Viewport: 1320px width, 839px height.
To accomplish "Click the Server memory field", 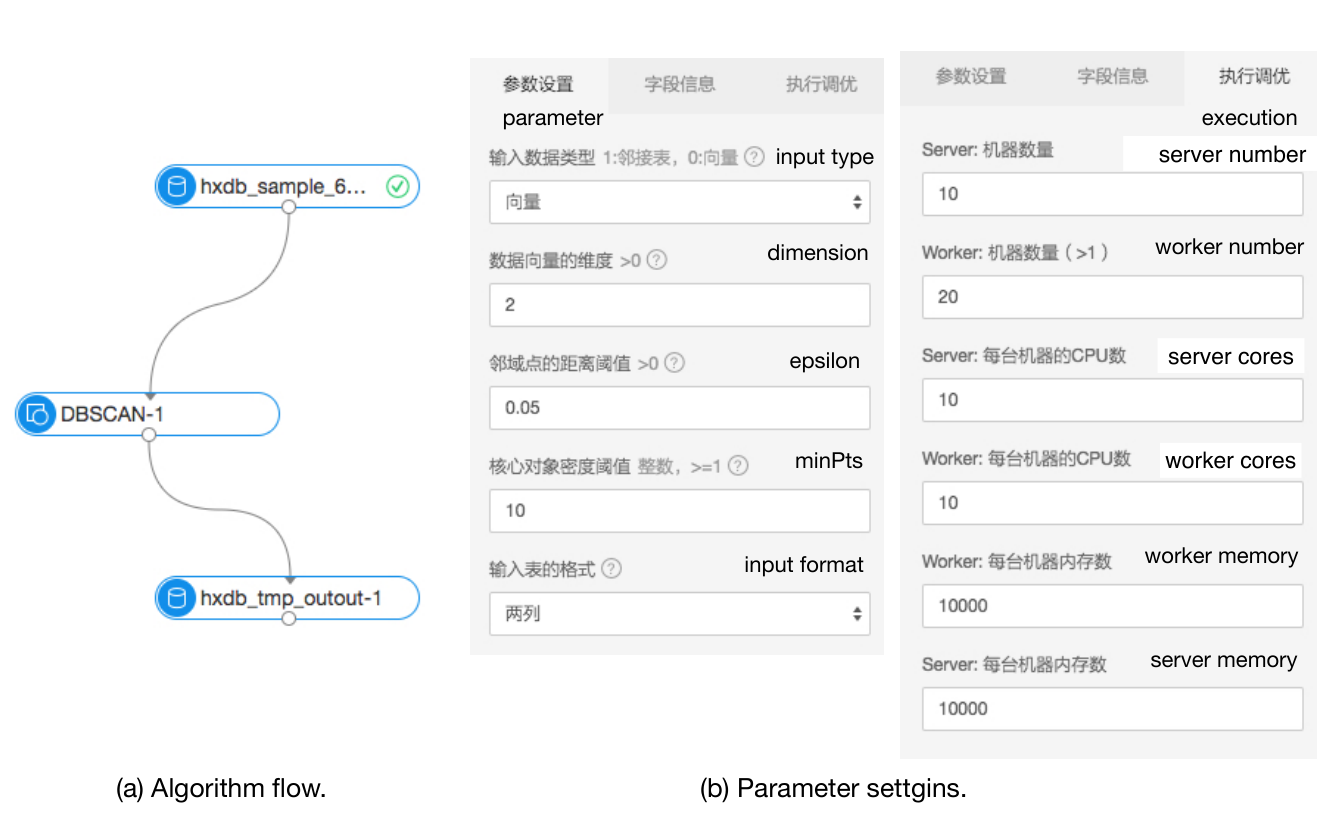I will [1112, 709].
